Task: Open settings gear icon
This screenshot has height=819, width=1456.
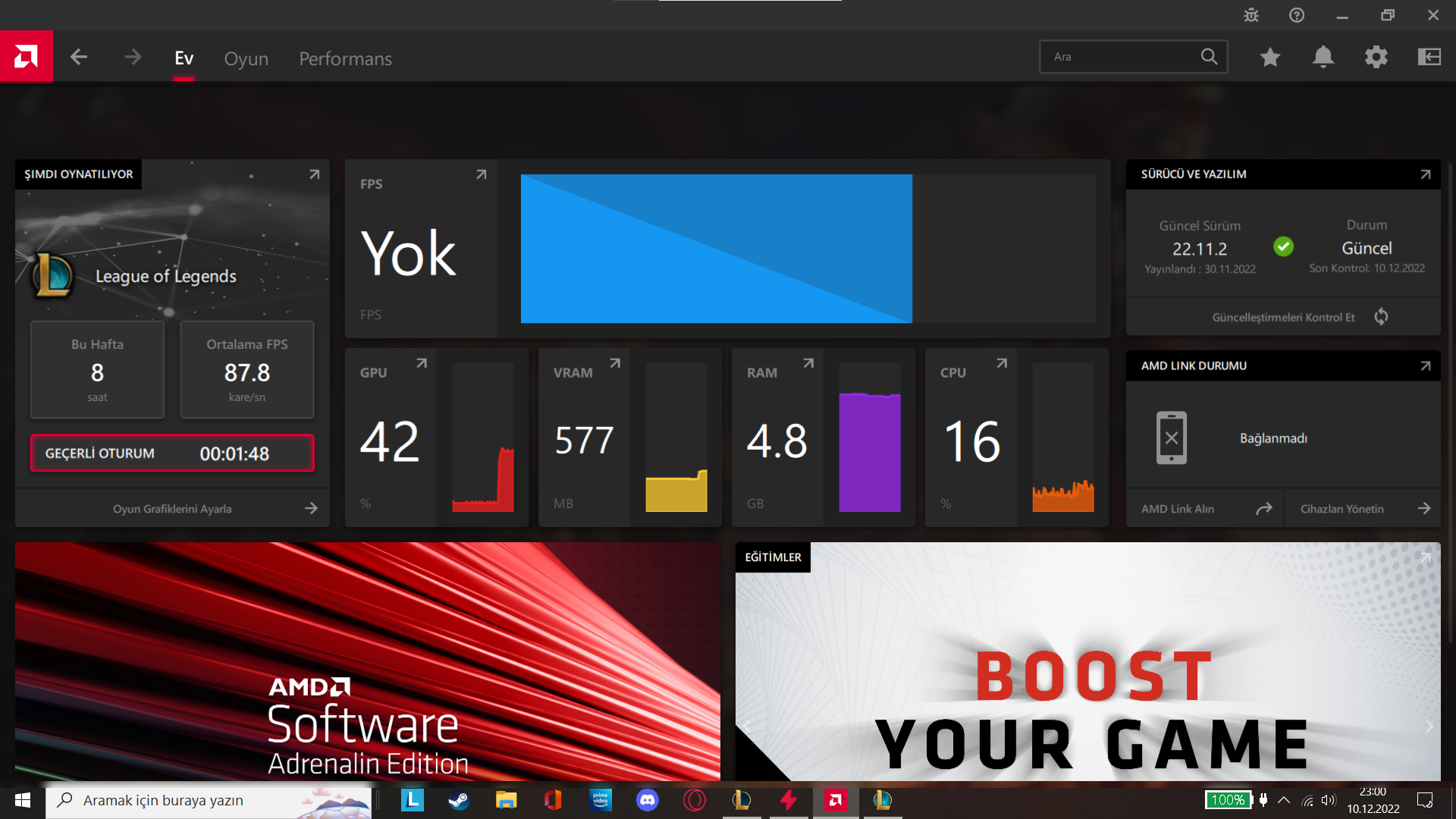Action: 1376,57
